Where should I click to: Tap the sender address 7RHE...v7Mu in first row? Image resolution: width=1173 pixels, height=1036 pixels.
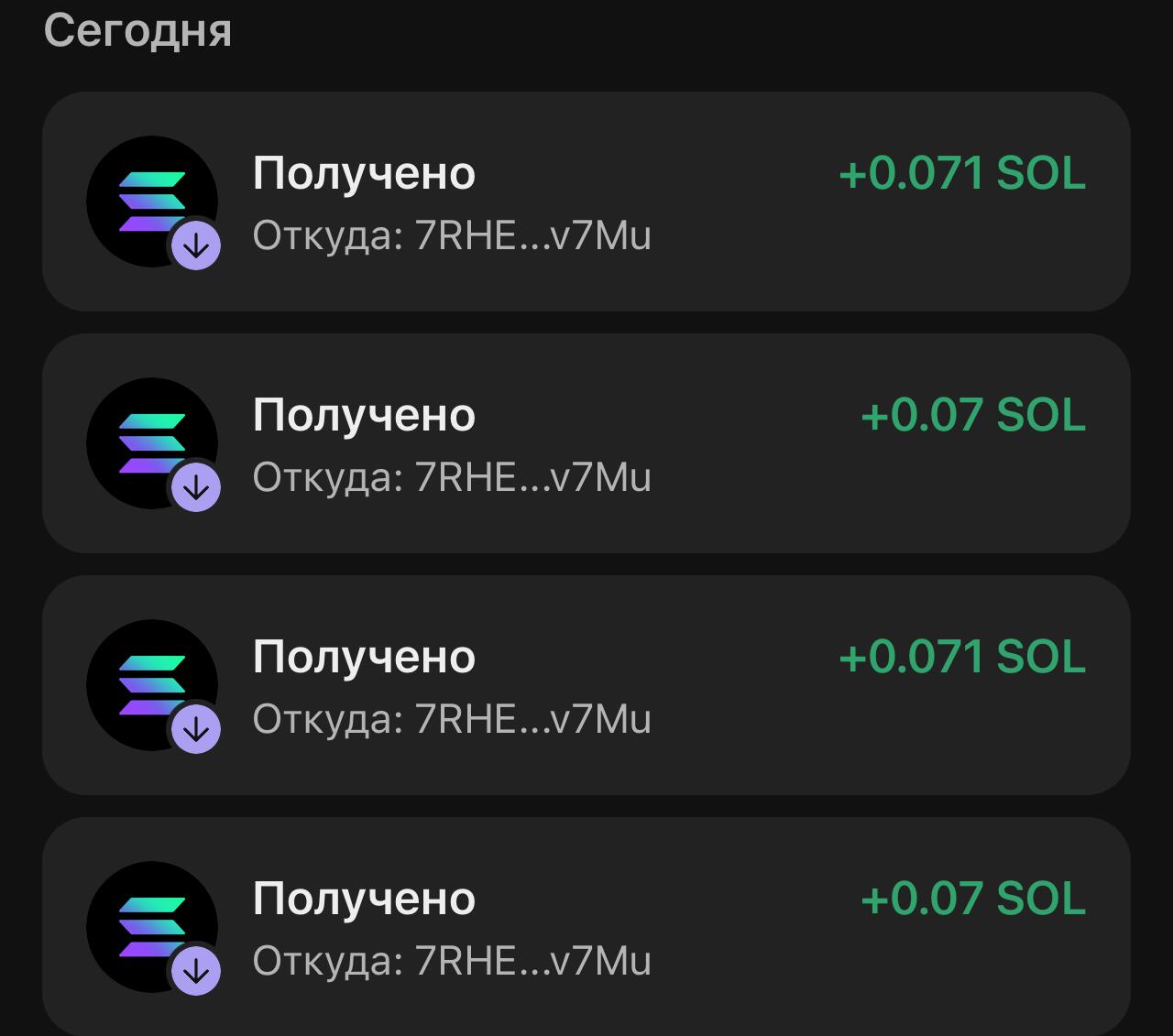click(453, 235)
